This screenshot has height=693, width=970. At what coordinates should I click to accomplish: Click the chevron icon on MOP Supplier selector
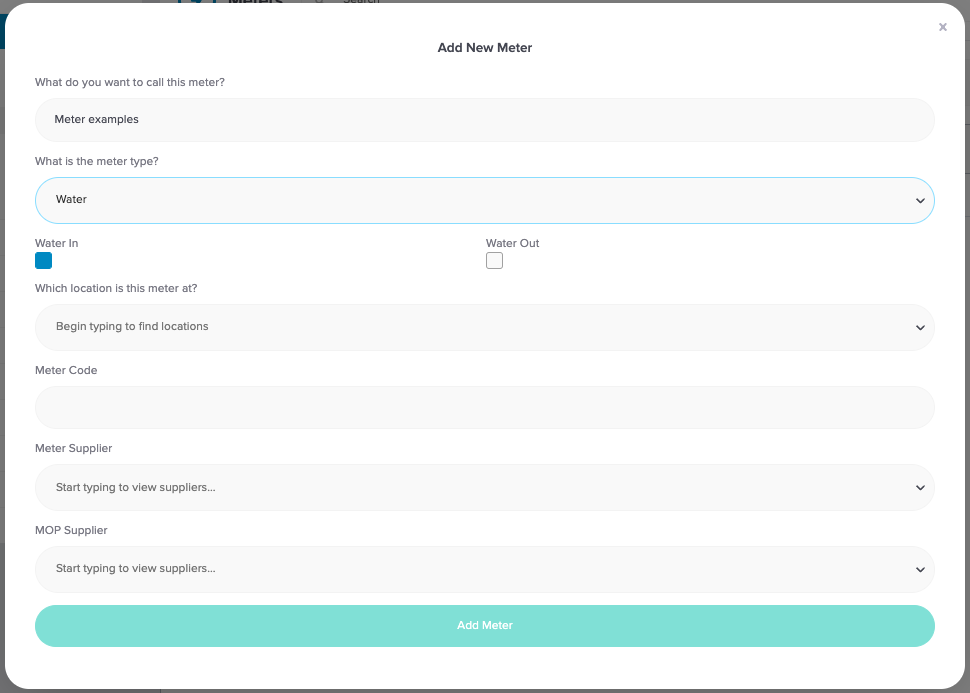click(919, 569)
